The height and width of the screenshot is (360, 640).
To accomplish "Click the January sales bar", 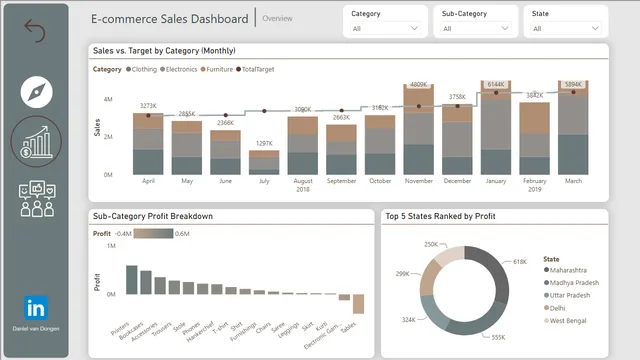I will pos(496,128).
